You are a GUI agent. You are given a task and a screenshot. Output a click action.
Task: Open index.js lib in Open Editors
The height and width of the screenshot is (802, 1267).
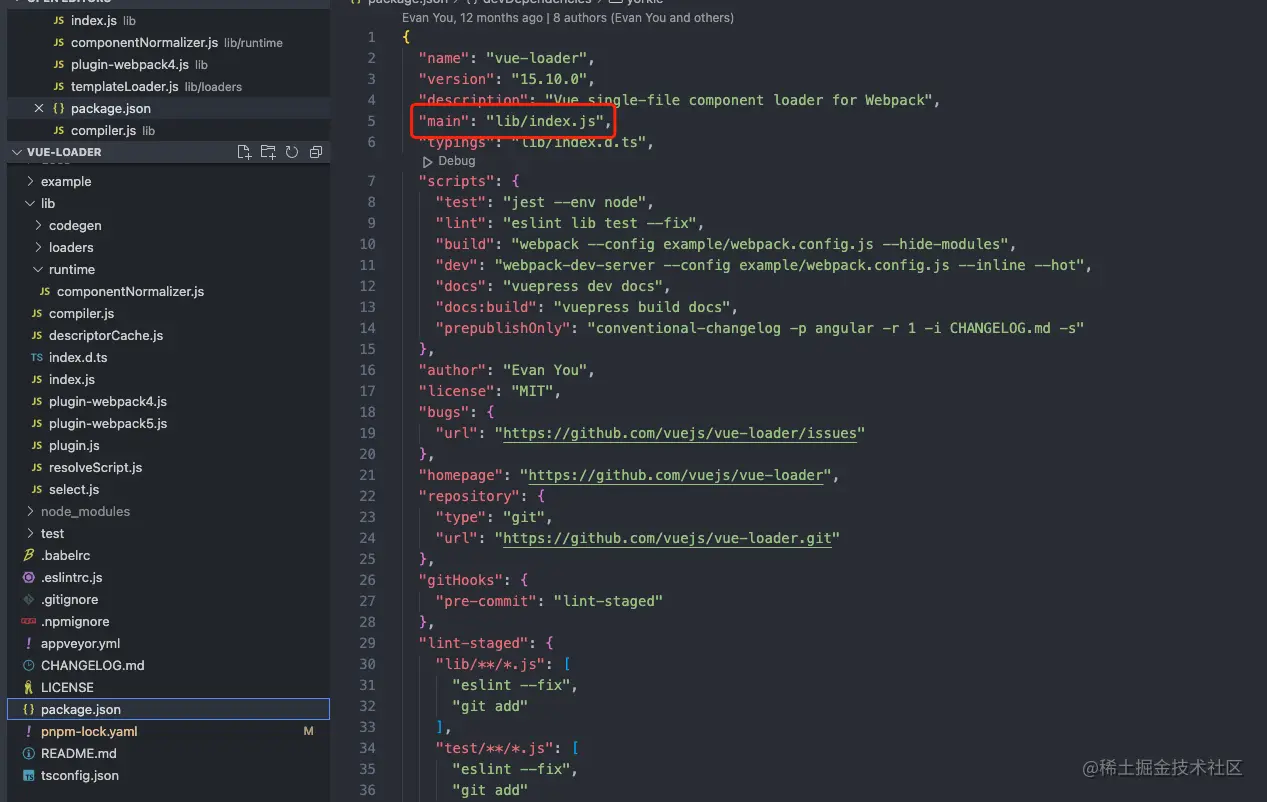click(x=168, y=20)
